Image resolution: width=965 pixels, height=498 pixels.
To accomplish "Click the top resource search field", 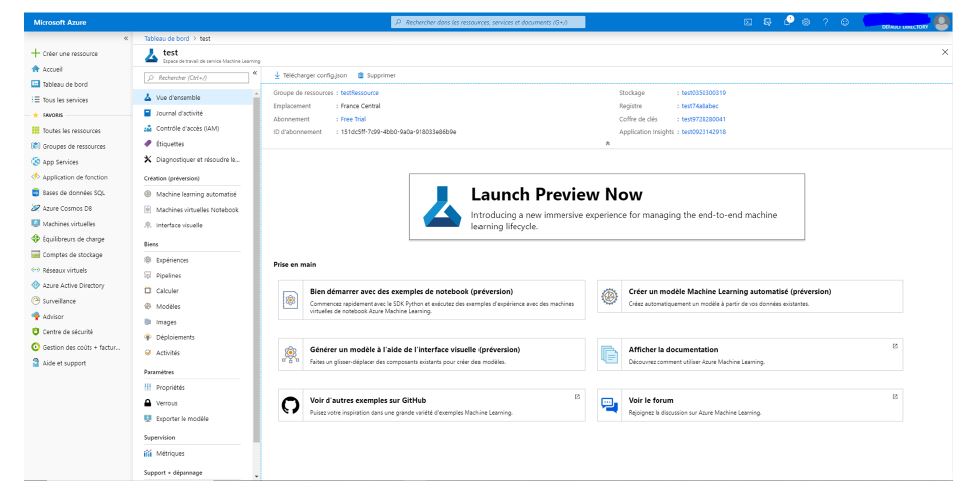I will point(484,22).
